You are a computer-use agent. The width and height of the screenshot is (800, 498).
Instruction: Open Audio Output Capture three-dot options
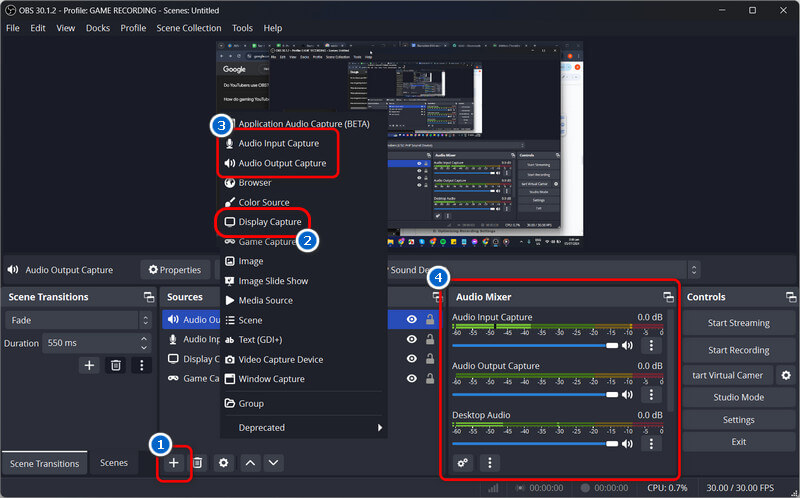click(x=651, y=394)
